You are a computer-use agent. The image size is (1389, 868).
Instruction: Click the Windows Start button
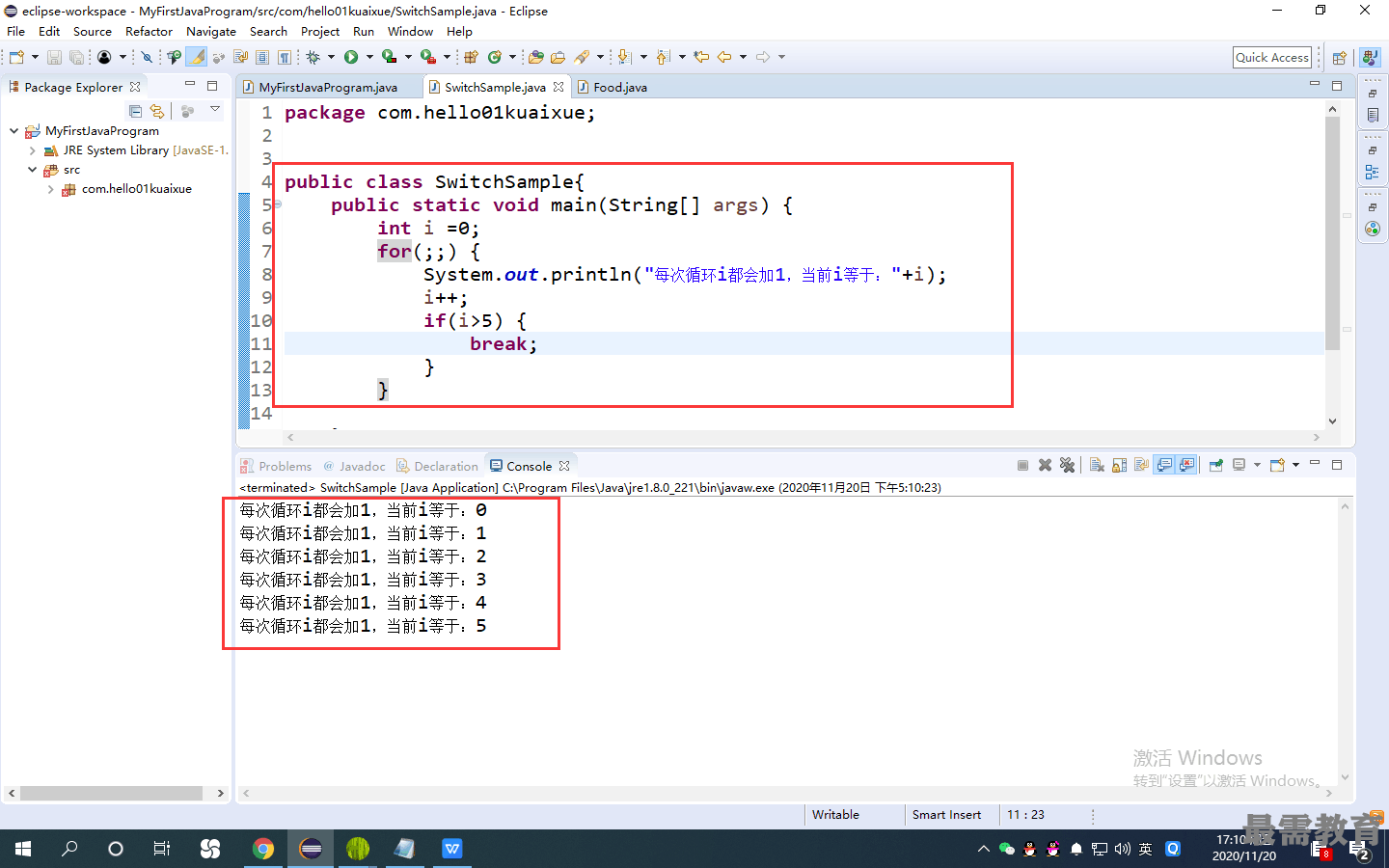tap(23, 849)
